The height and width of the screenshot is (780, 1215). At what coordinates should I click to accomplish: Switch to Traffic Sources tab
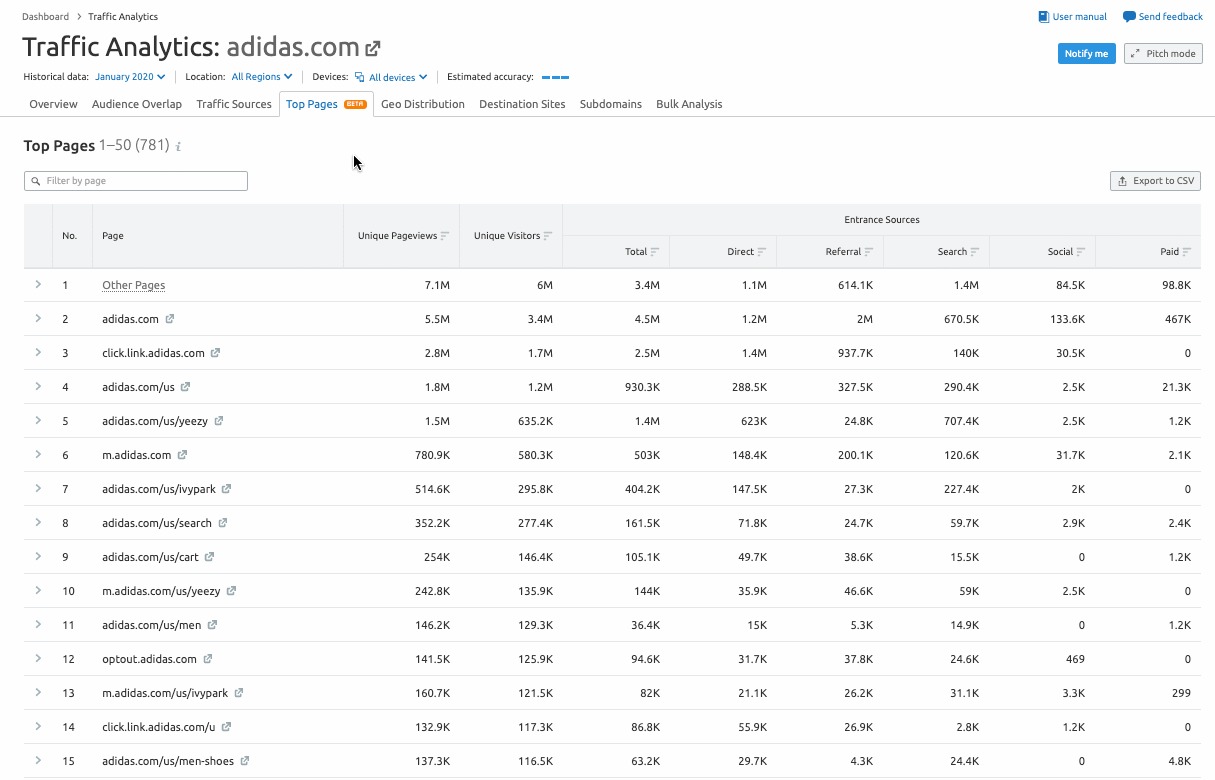pos(234,104)
